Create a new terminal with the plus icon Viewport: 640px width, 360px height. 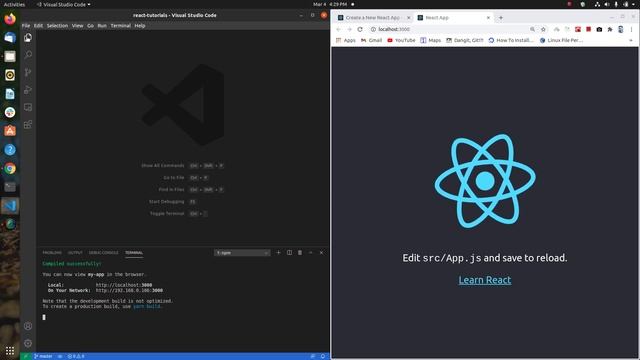(278, 253)
